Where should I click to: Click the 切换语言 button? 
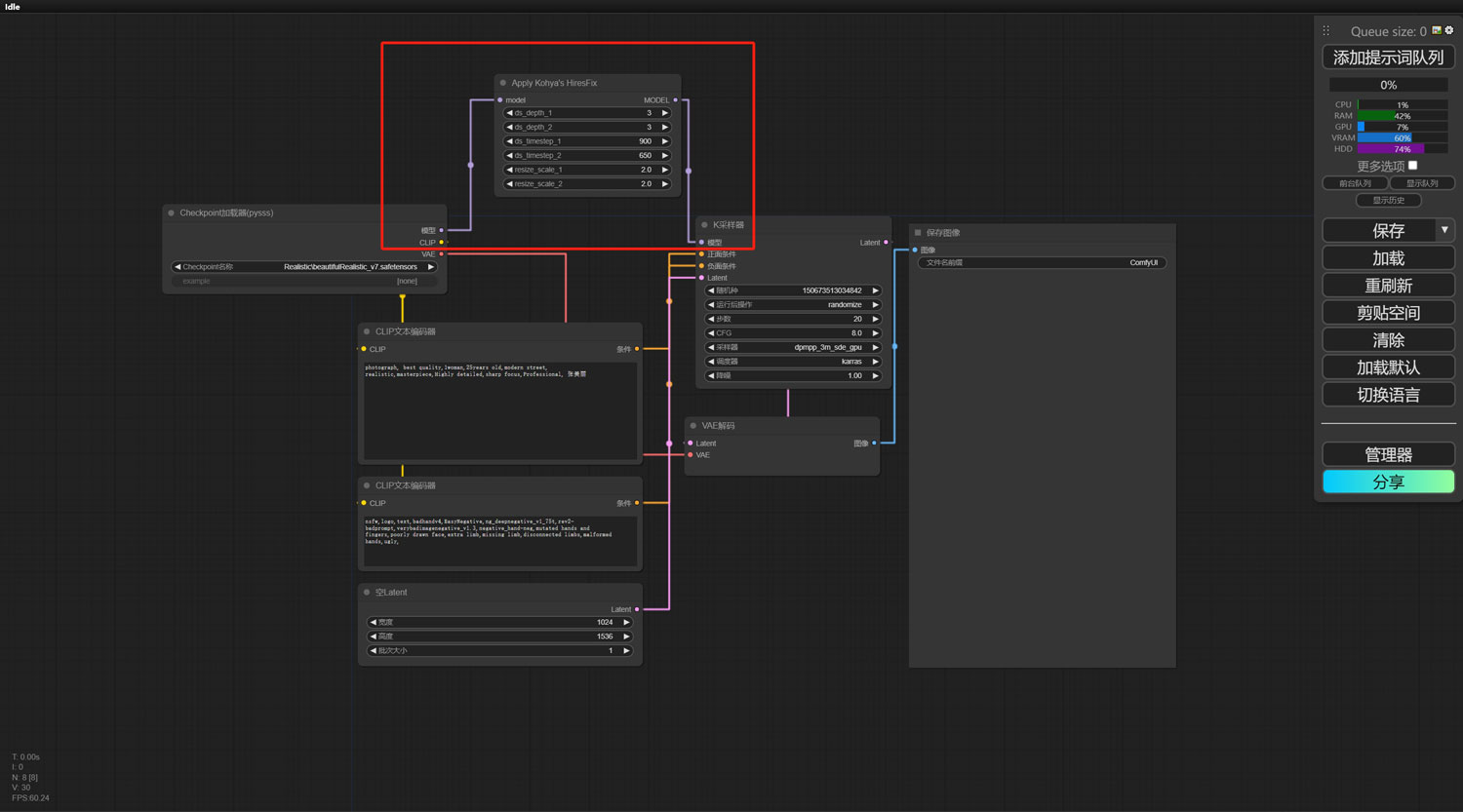tap(1388, 395)
